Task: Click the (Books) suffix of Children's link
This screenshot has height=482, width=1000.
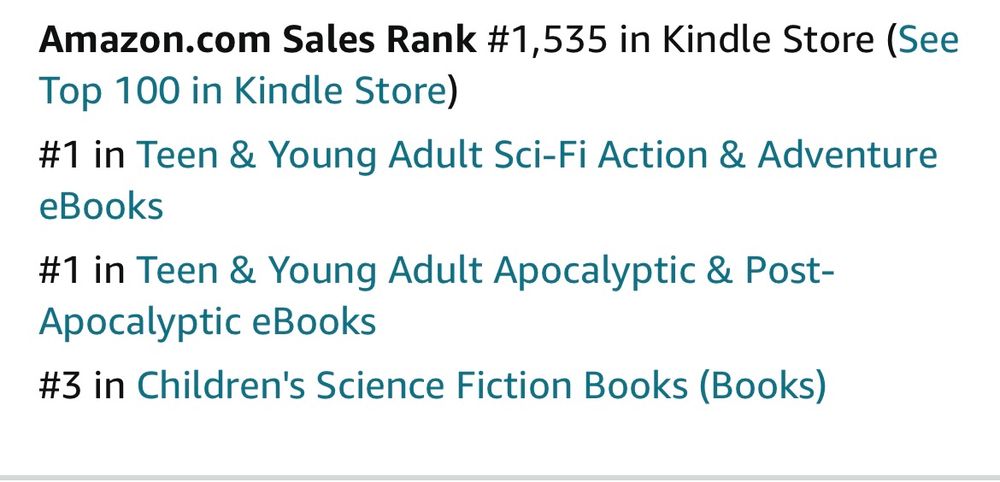Action: click(763, 386)
